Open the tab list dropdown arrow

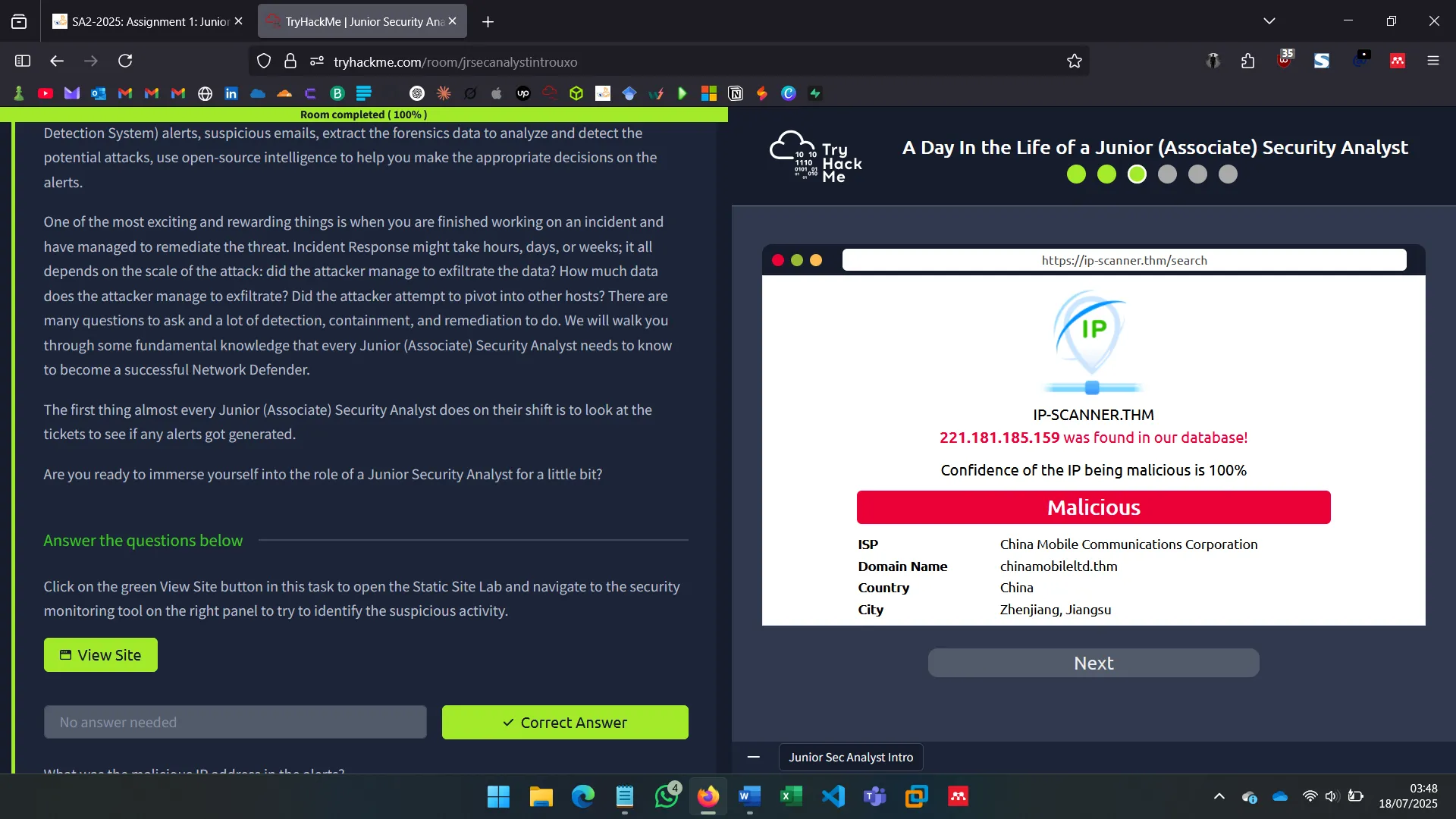(1269, 20)
